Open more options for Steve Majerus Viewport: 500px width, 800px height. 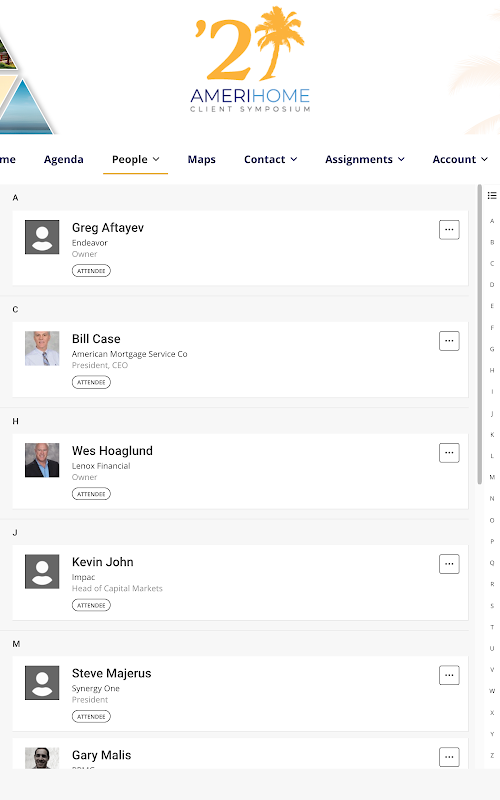[x=449, y=675]
